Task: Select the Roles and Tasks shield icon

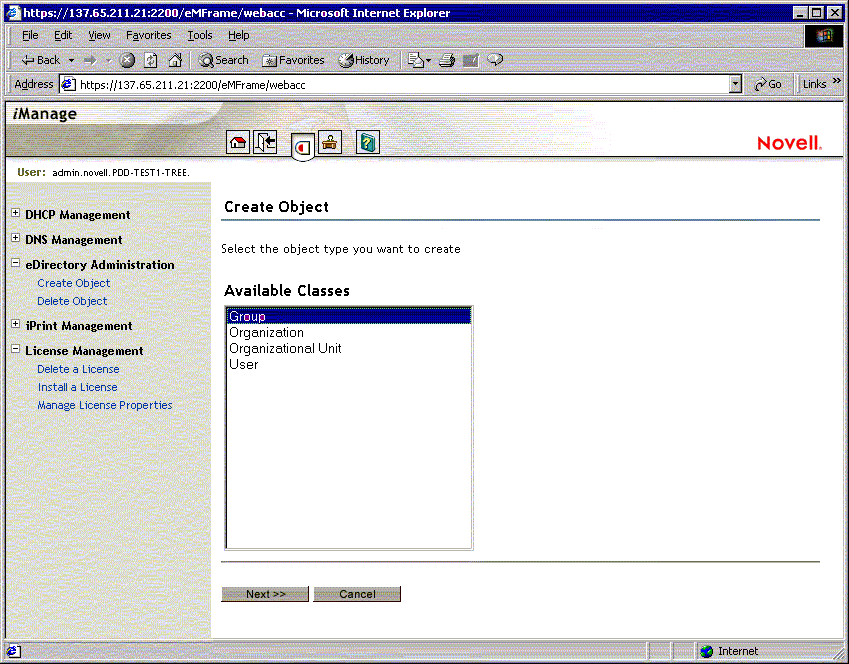Action: coord(302,142)
